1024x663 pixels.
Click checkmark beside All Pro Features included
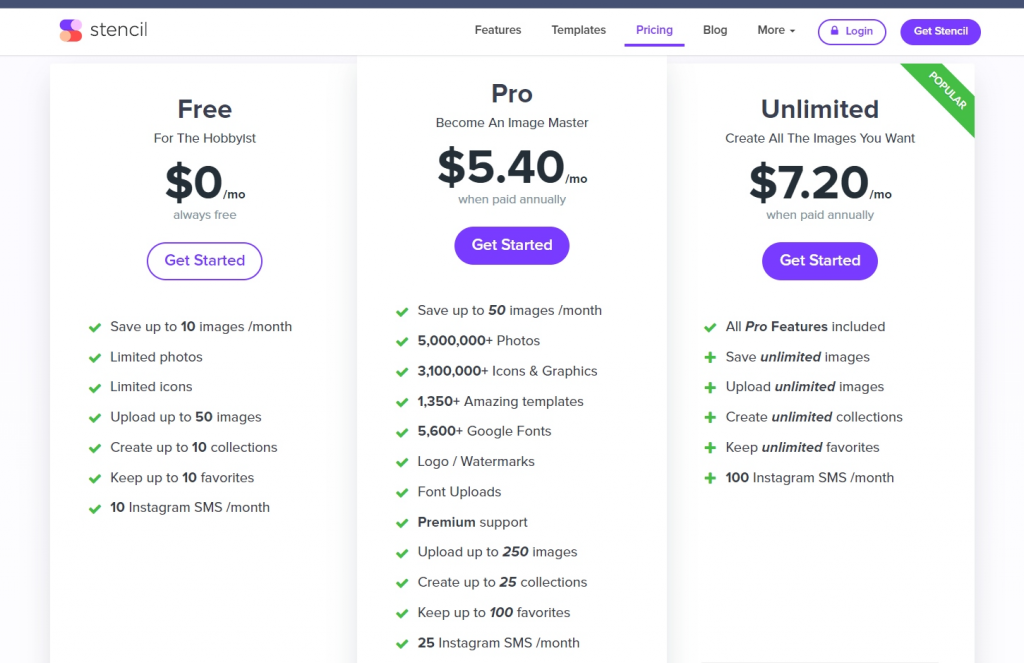click(710, 327)
